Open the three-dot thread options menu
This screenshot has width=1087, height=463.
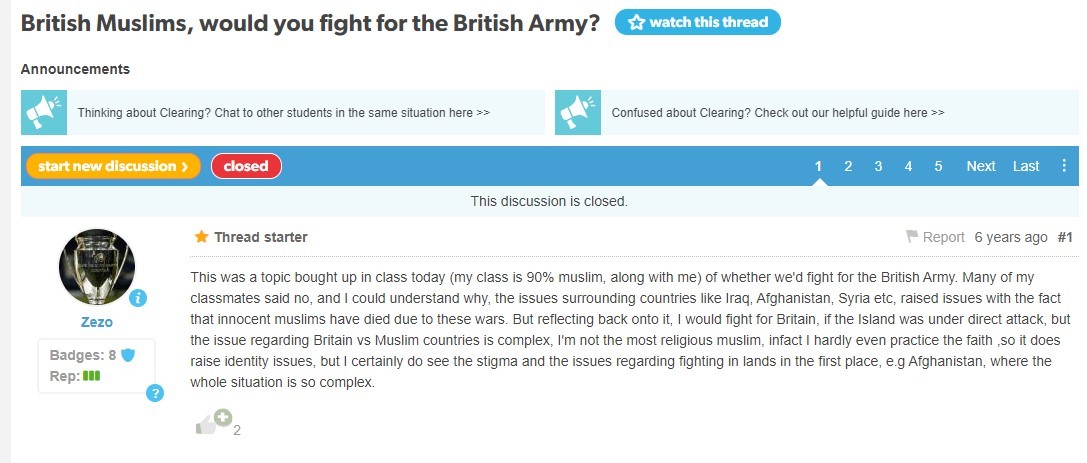coord(1064,166)
